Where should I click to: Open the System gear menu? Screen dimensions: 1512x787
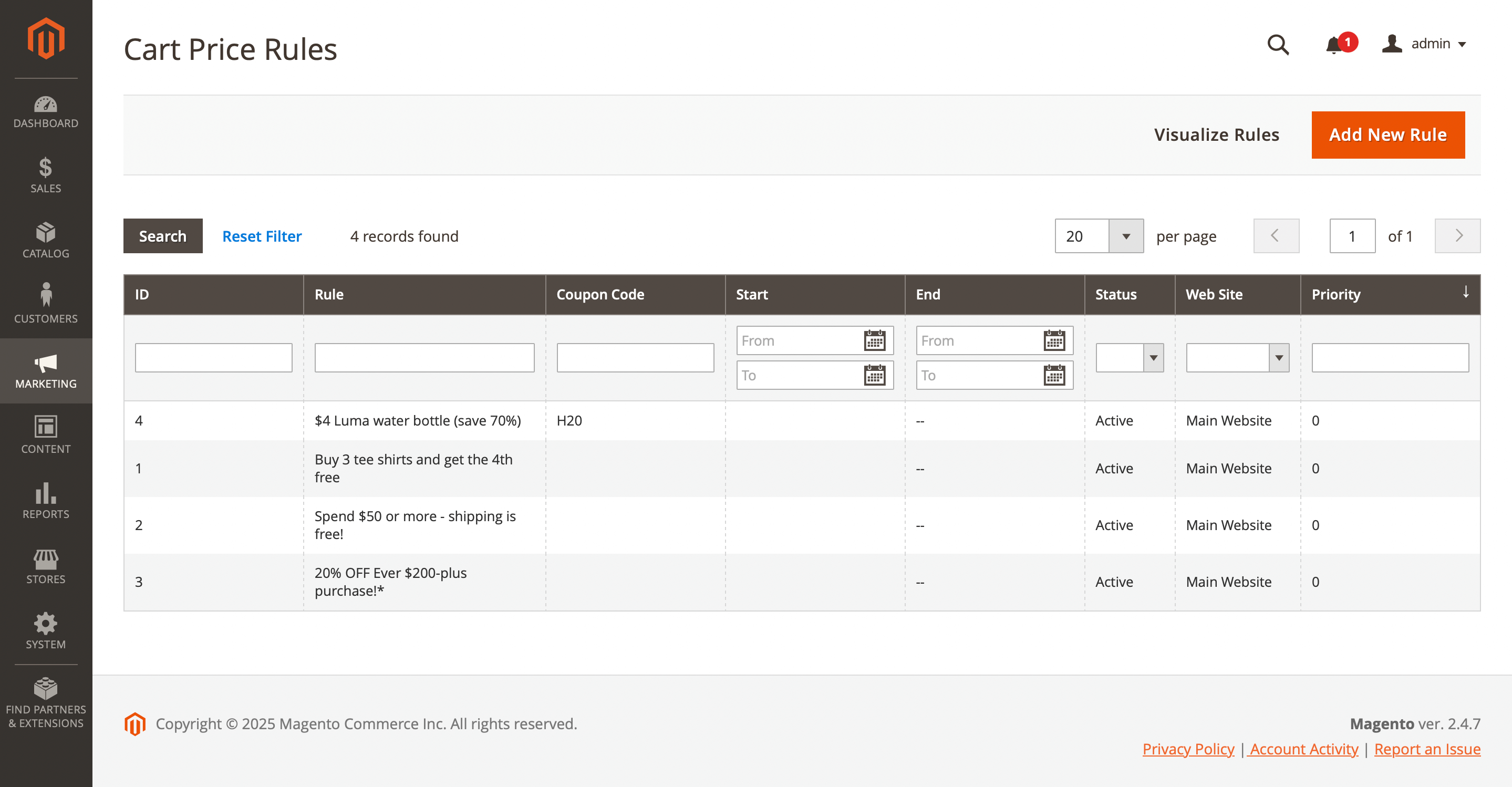46,632
